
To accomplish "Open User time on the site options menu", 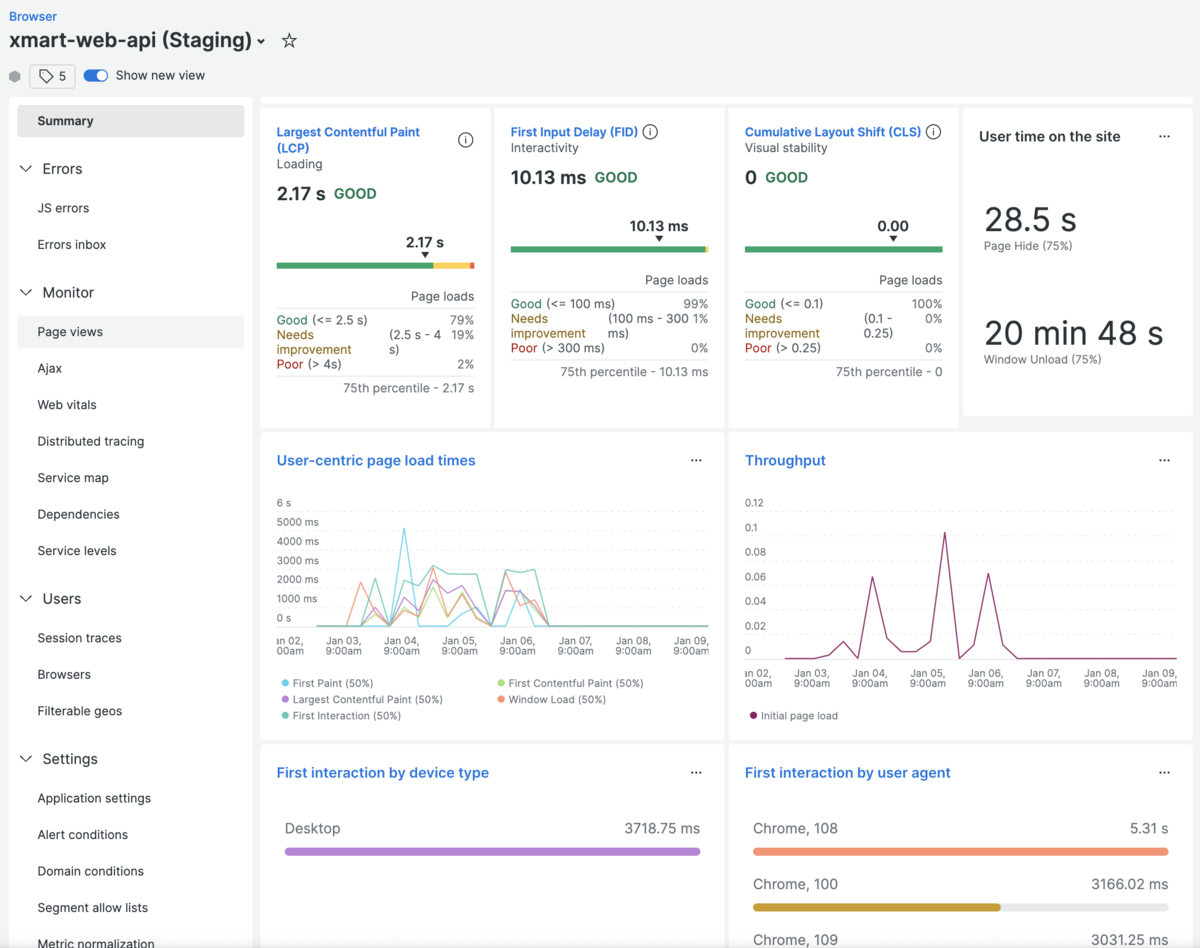I will (x=1164, y=137).
